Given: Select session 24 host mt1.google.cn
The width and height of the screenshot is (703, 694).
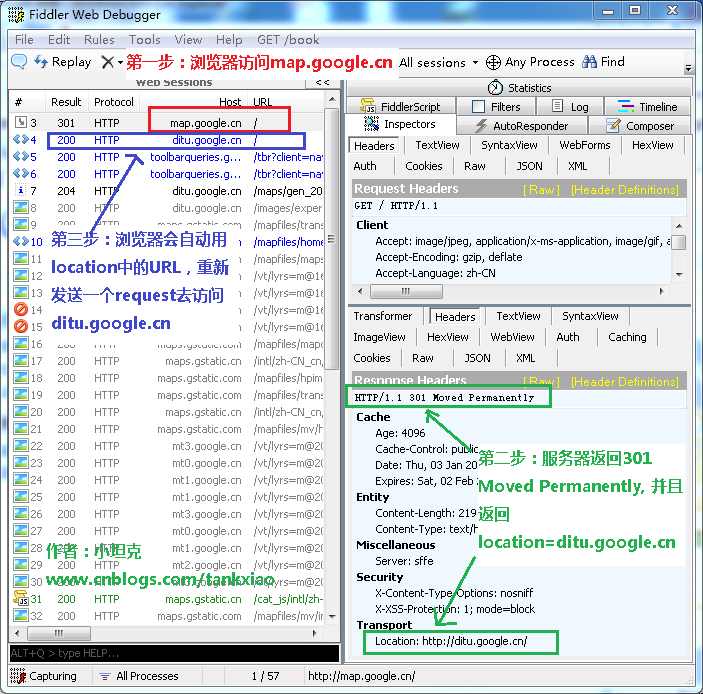Looking at the screenshot, I should pos(206,480).
